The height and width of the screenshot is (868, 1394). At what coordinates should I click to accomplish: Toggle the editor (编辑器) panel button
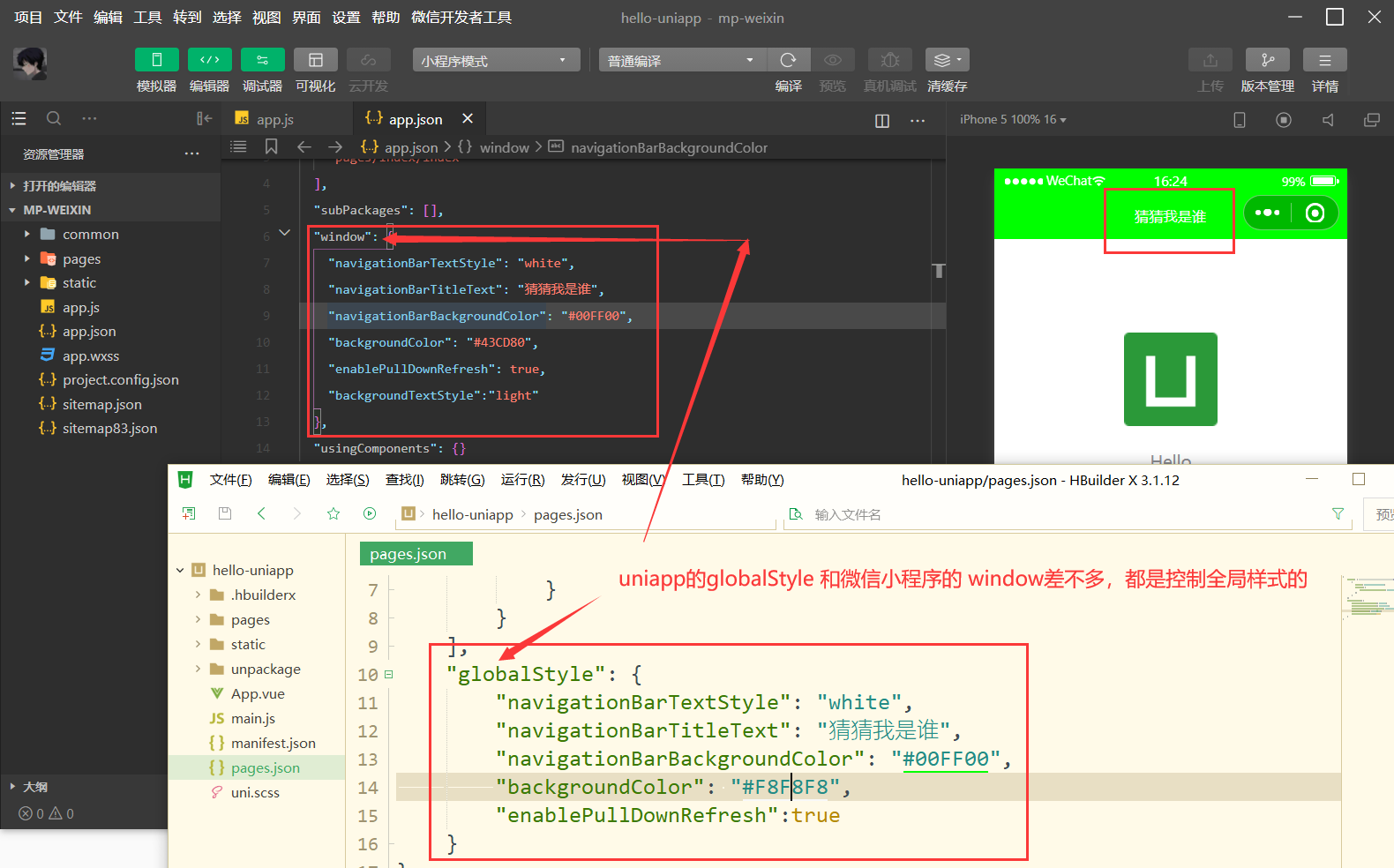pyautogui.click(x=209, y=59)
